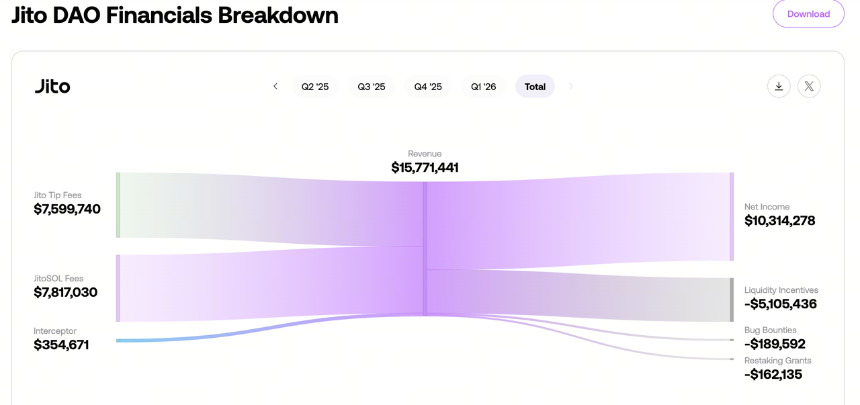This screenshot has width=860, height=405.
Task: Click the JitoSOL Fees amount label
Action: point(65,292)
